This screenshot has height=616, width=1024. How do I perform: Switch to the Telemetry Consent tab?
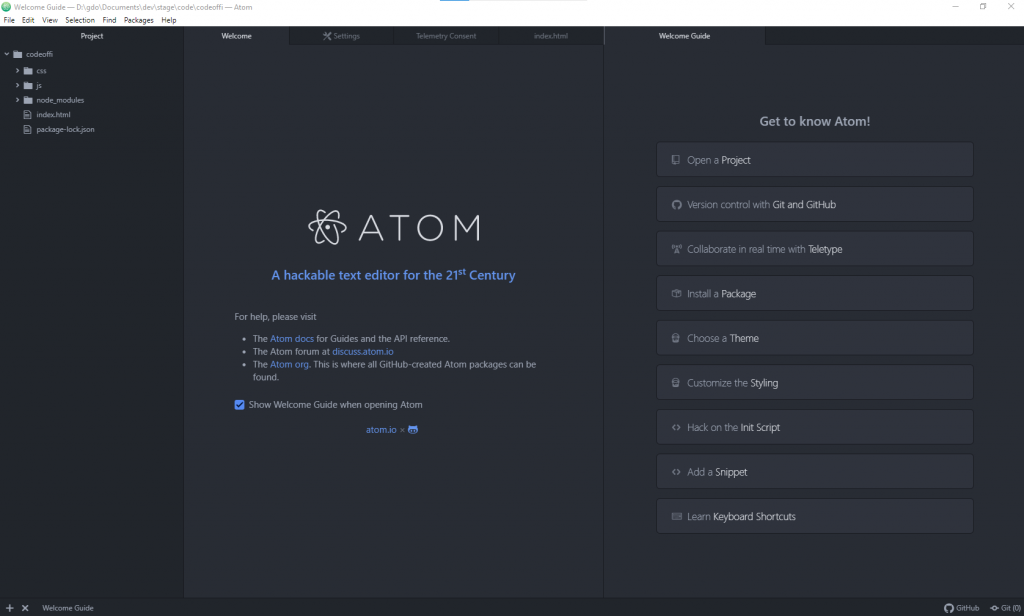click(x=446, y=36)
